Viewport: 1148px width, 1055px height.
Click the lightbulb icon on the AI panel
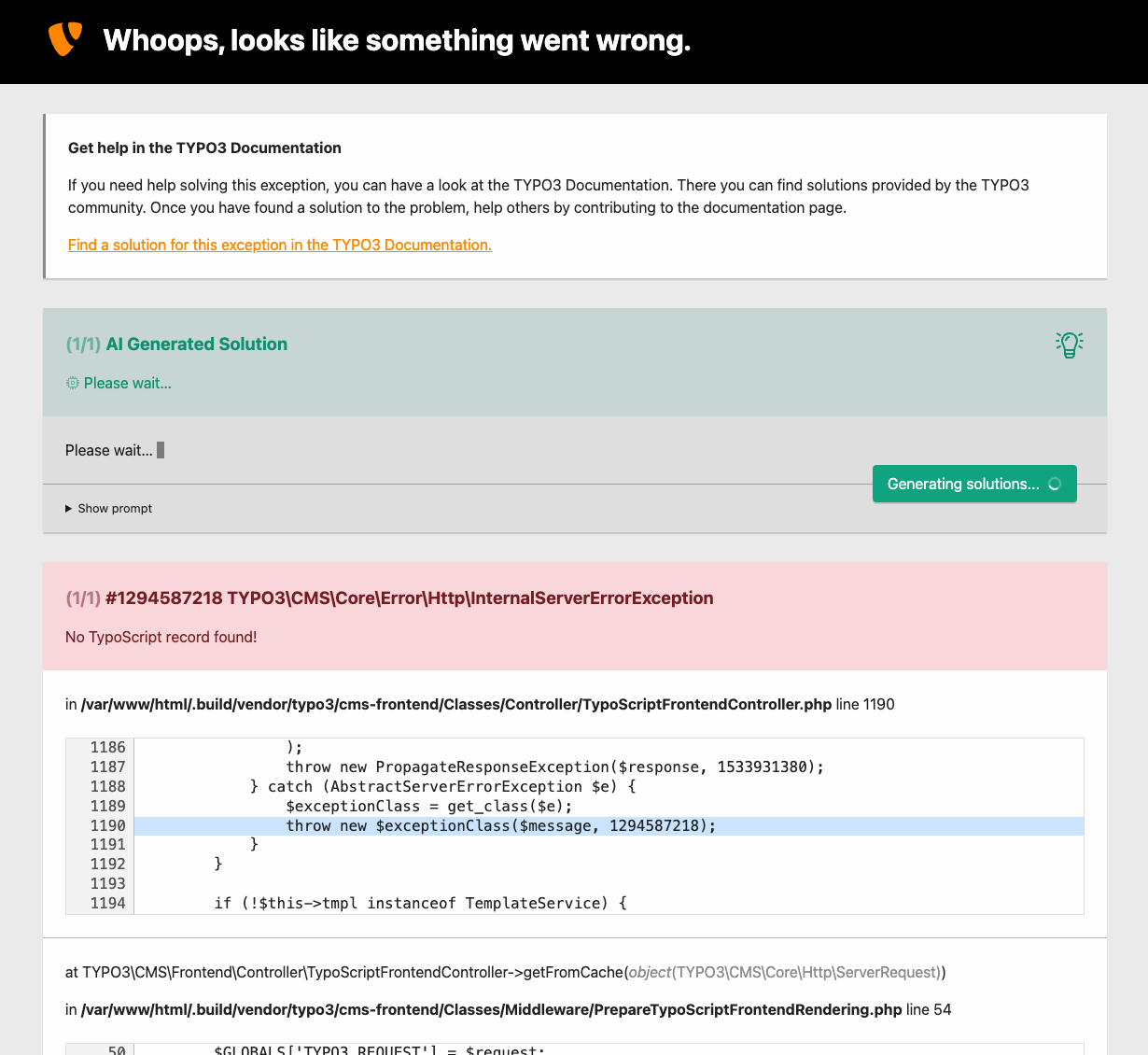[x=1070, y=344]
